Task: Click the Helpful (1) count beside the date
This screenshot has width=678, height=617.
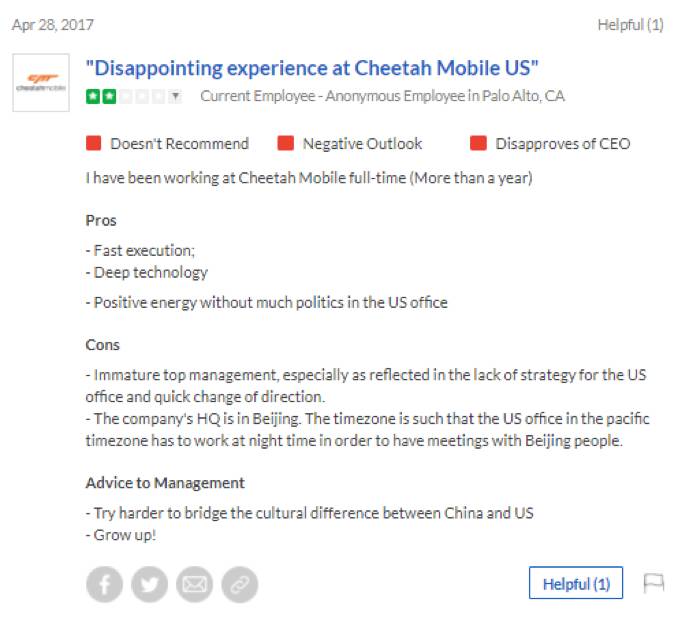Action: [630, 25]
